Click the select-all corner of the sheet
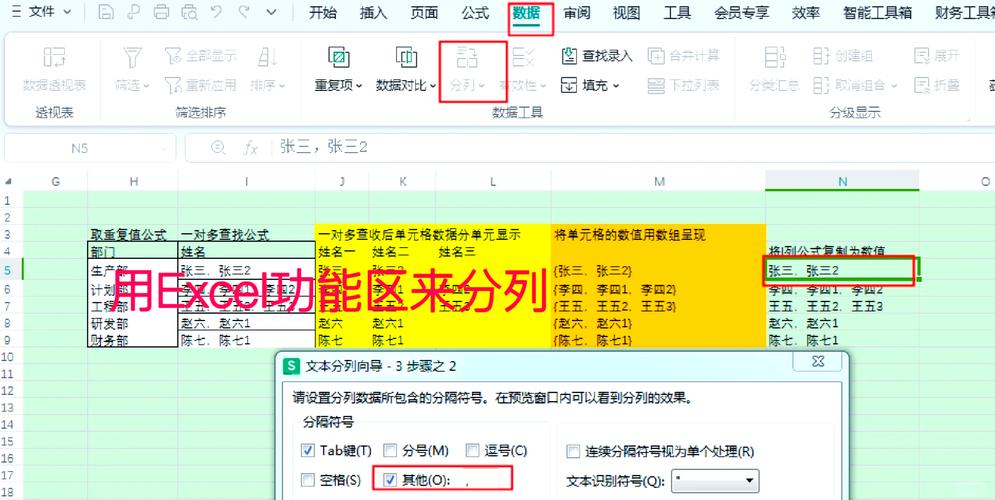Viewport: 995px width, 500px height. 8,181
